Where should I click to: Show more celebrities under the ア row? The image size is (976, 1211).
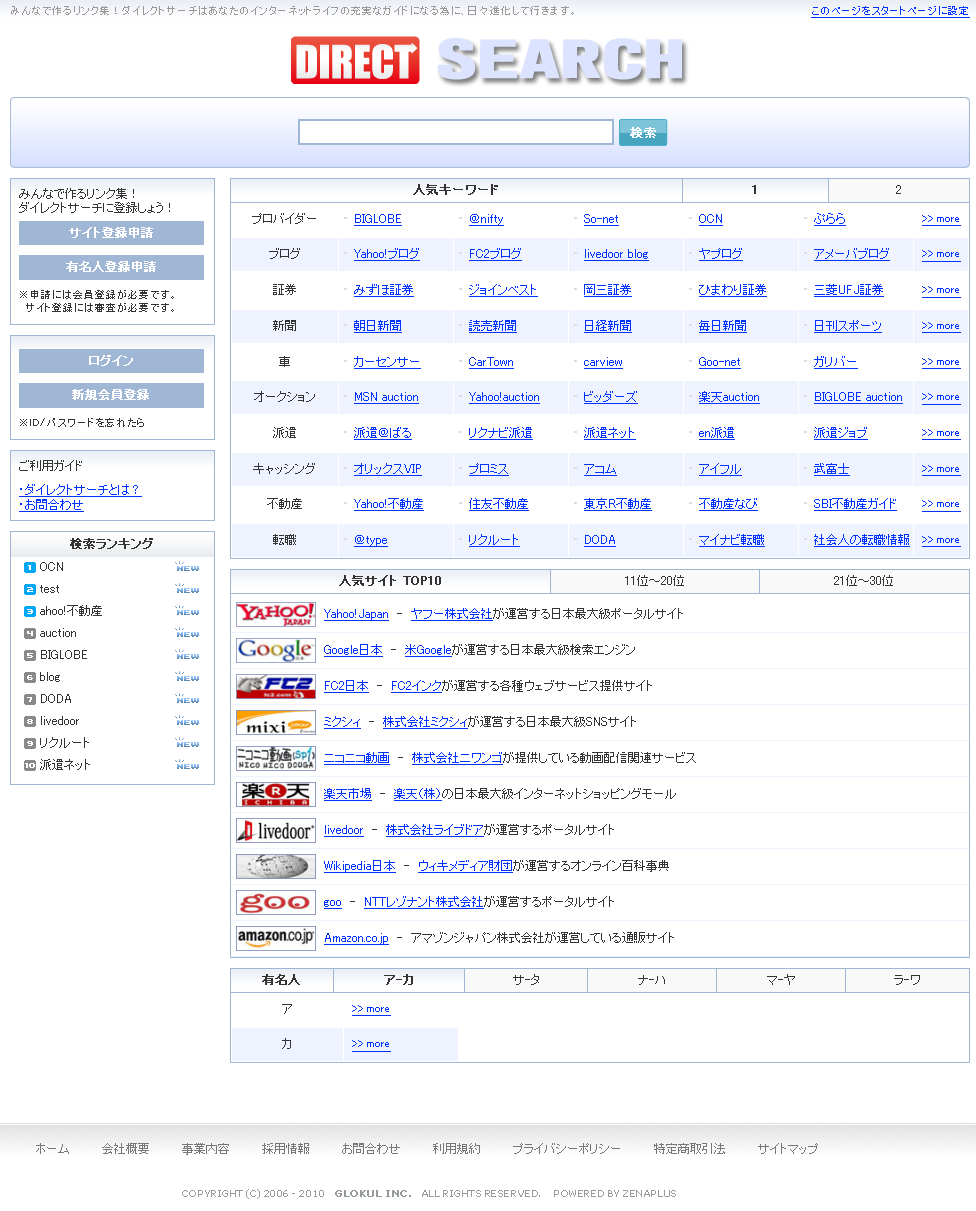point(370,1009)
